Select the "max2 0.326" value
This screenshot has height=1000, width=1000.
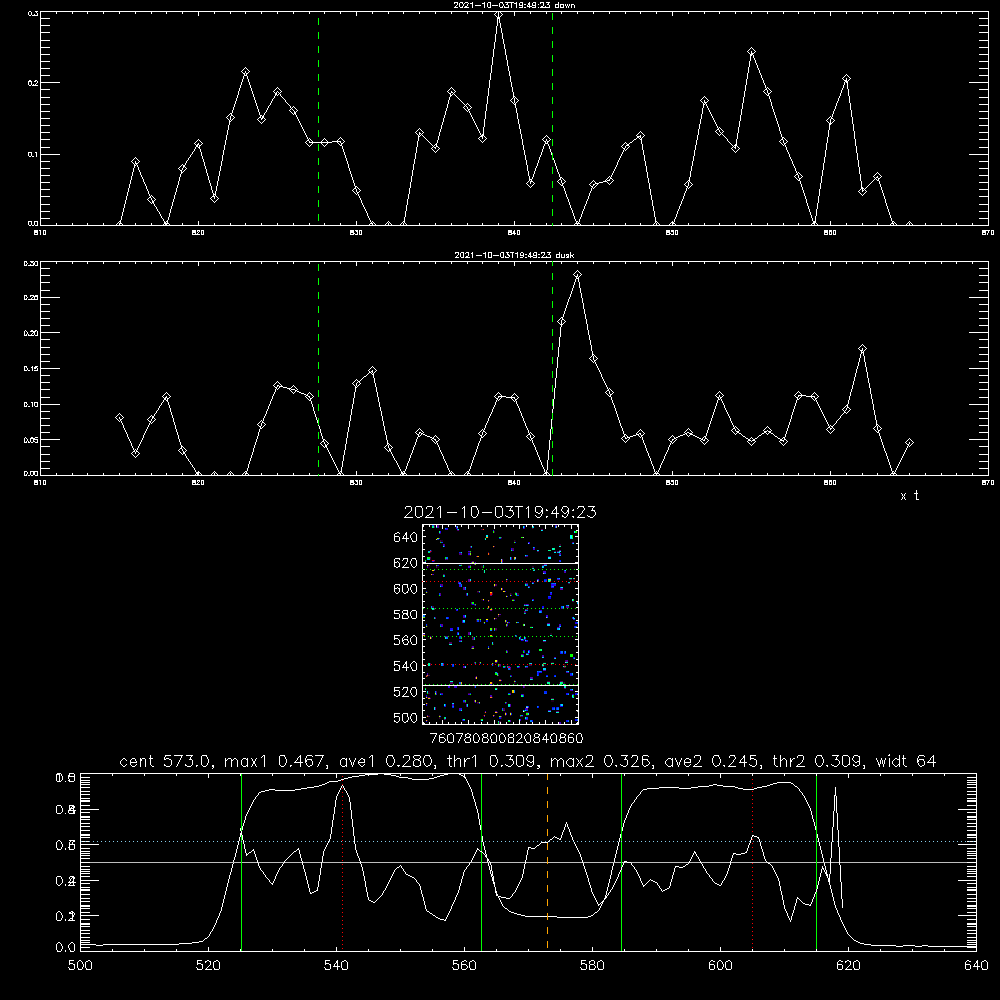600,761
